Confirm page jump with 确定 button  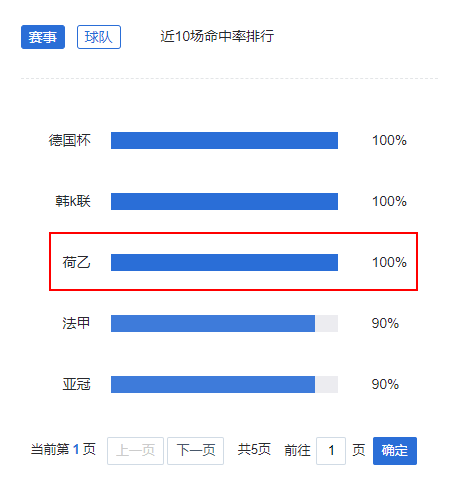[395, 451]
